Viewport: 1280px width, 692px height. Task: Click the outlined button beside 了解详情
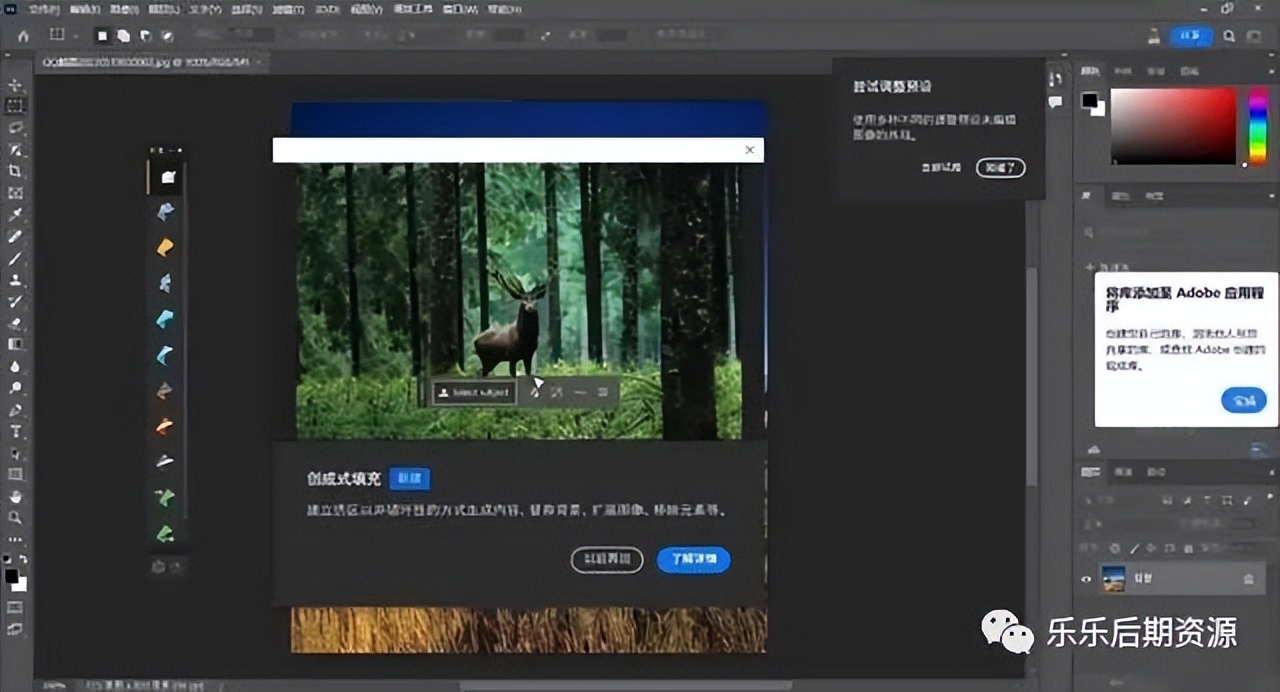(607, 559)
